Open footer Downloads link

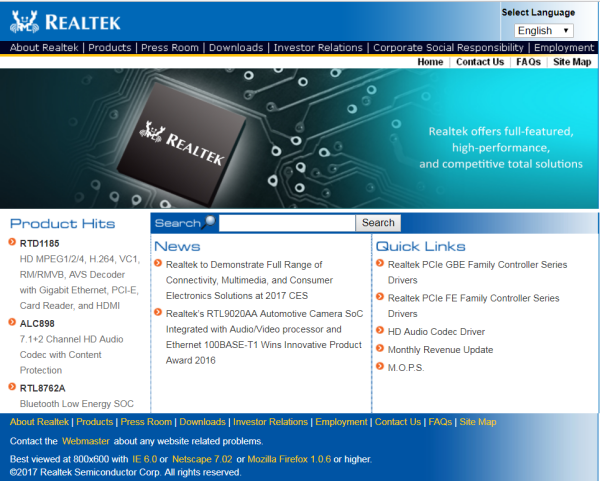[202, 422]
